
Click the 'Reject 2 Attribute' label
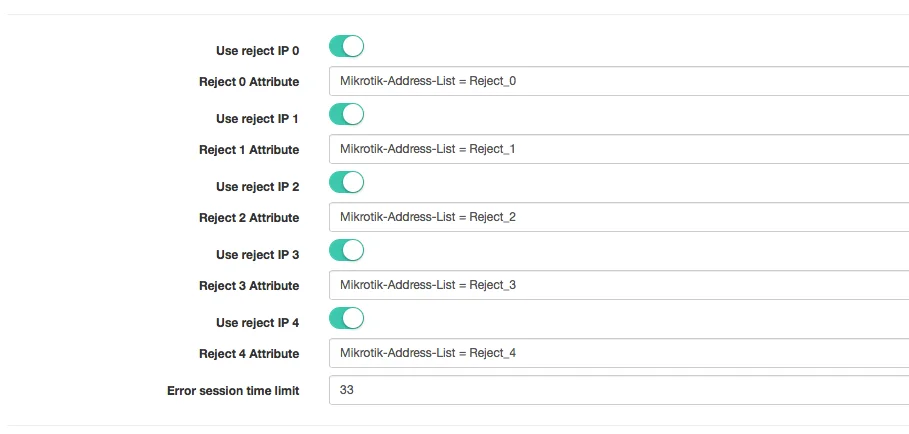[249, 218]
